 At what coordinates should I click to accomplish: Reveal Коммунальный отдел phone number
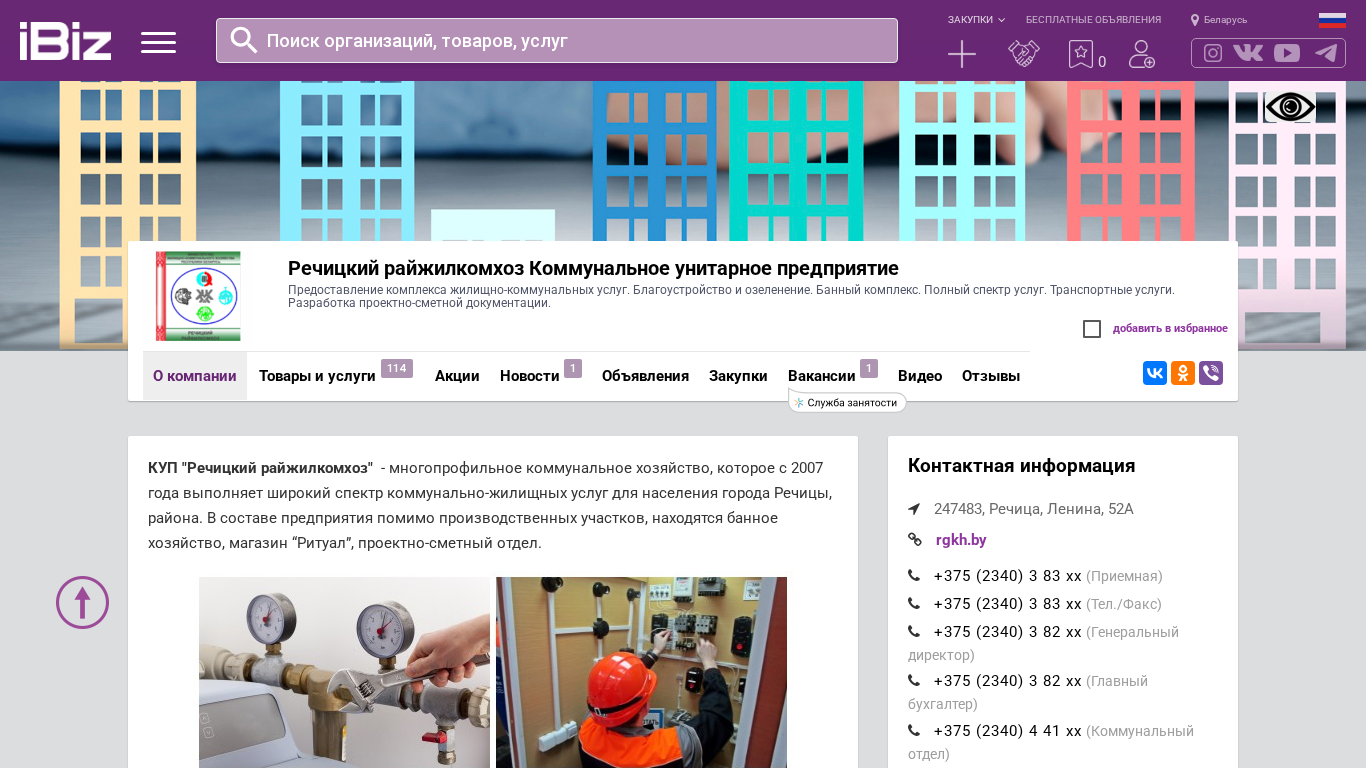[x=1008, y=731]
